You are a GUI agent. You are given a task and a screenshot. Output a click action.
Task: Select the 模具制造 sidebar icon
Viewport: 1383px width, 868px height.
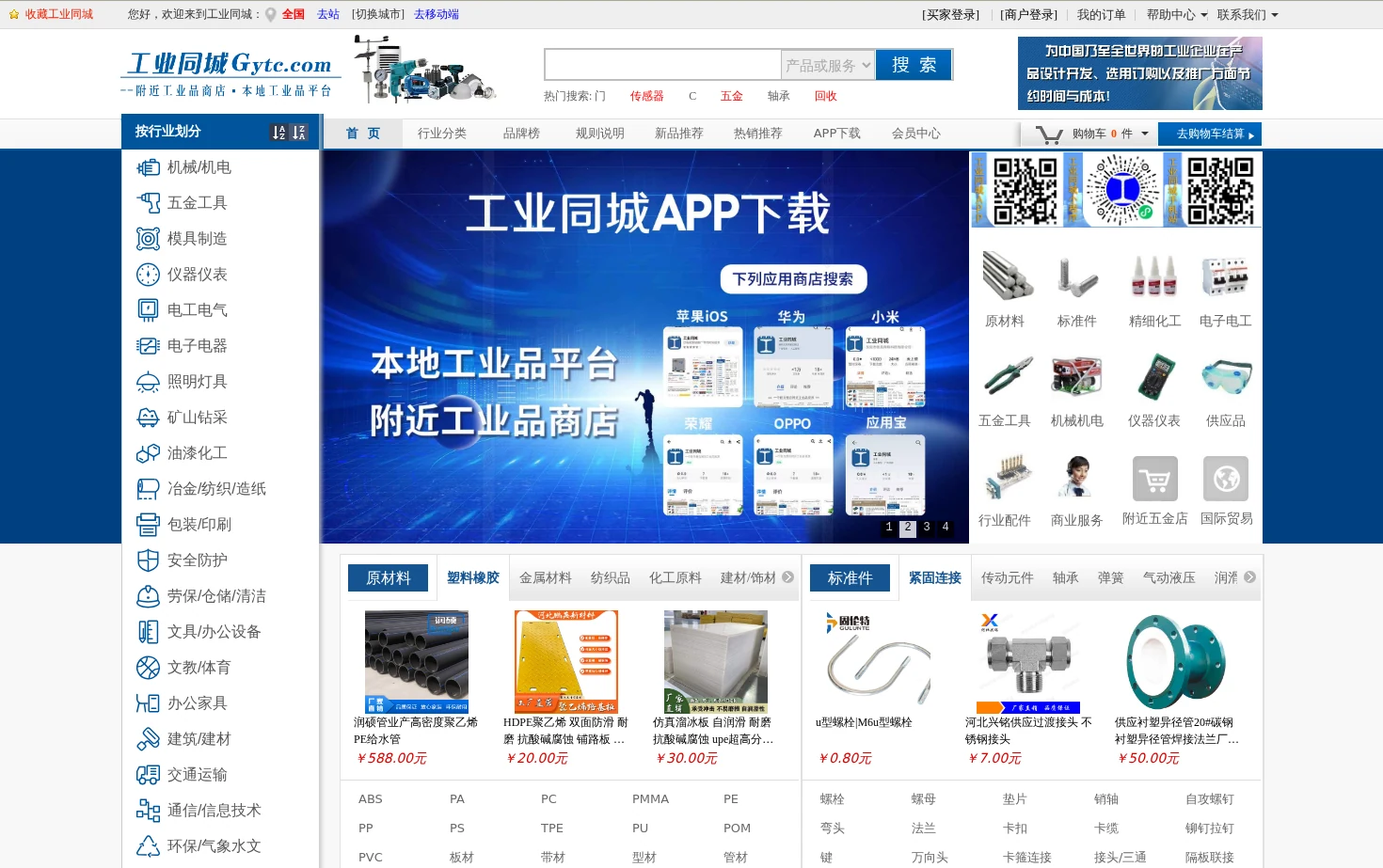pos(148,239)
